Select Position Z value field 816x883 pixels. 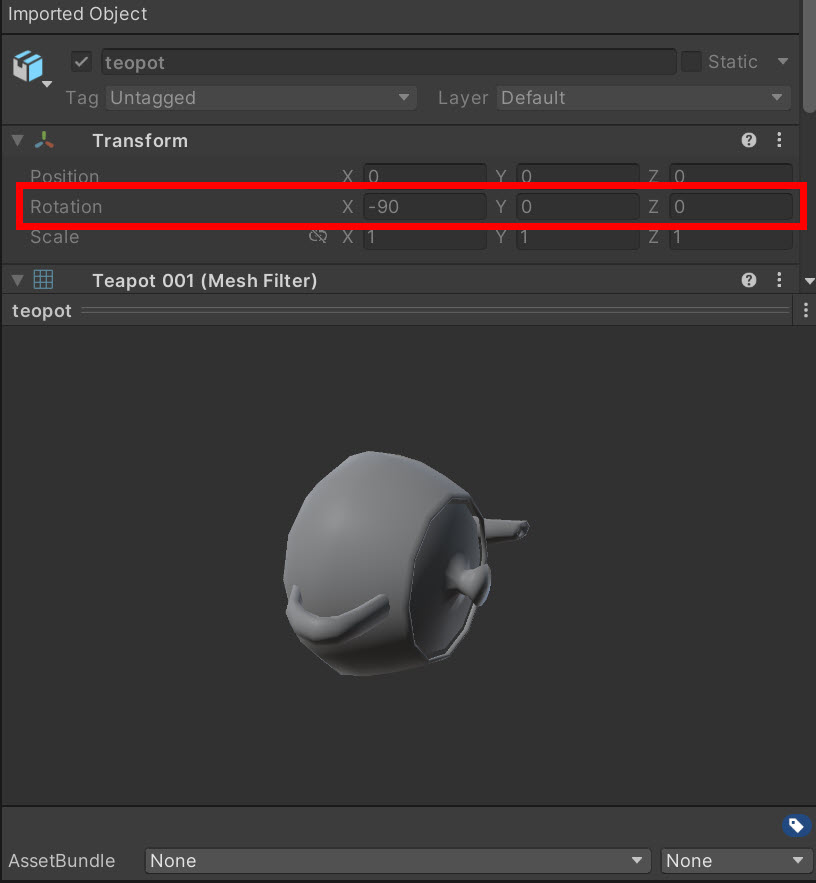[731, 175]
